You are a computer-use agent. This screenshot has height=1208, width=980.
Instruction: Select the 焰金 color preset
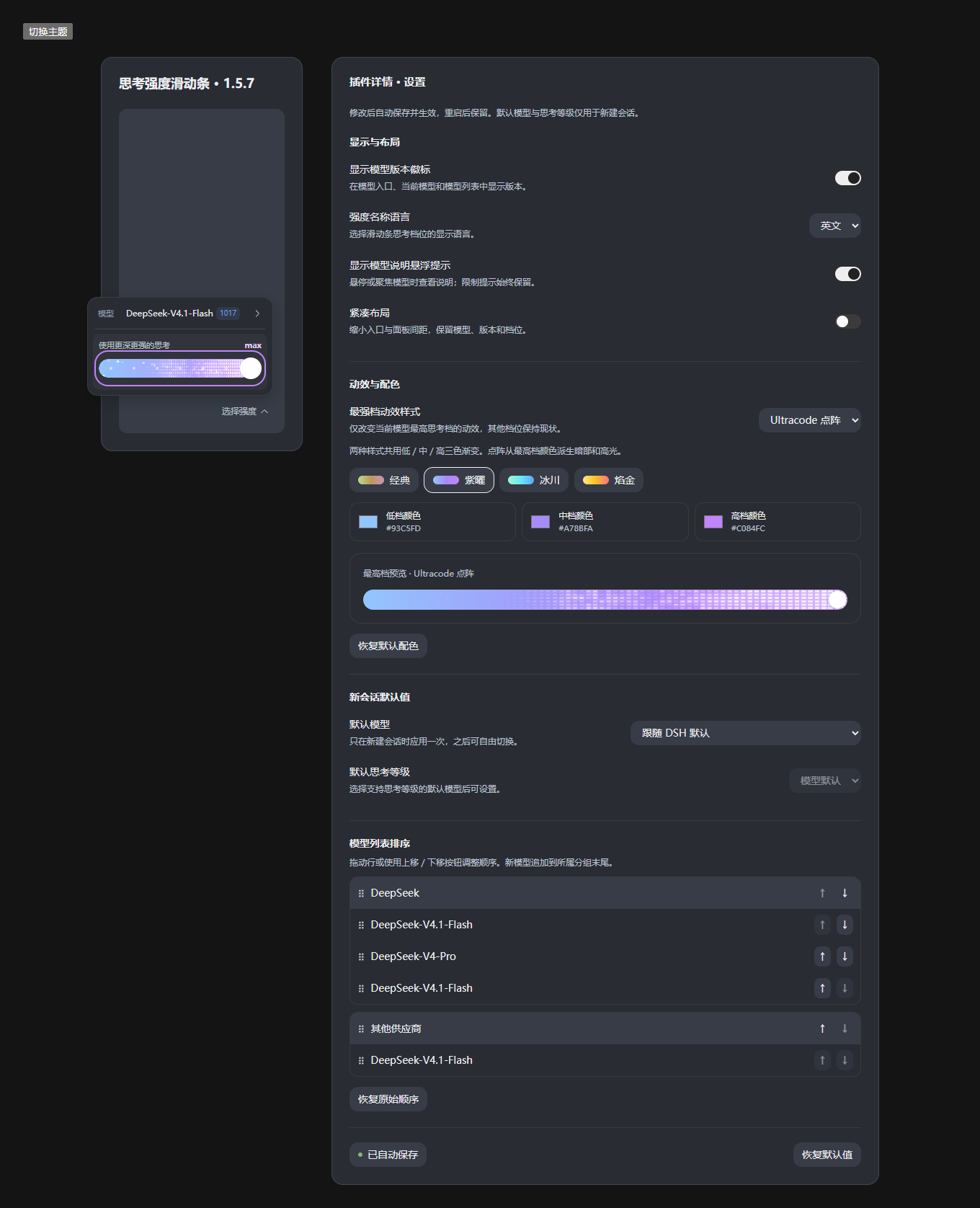click(x=609, y=480)
